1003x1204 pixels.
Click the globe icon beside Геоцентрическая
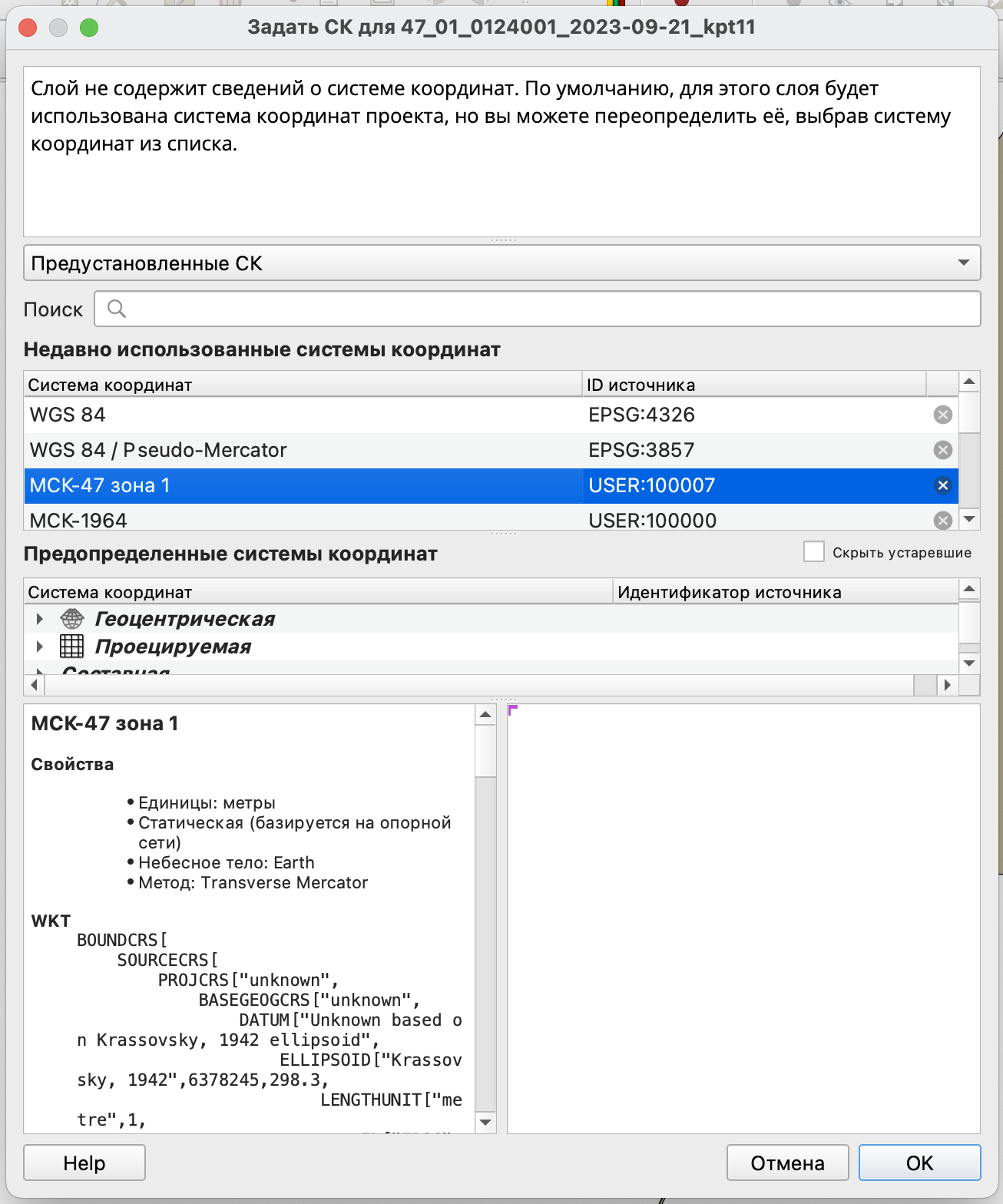(x=72, y=619)
